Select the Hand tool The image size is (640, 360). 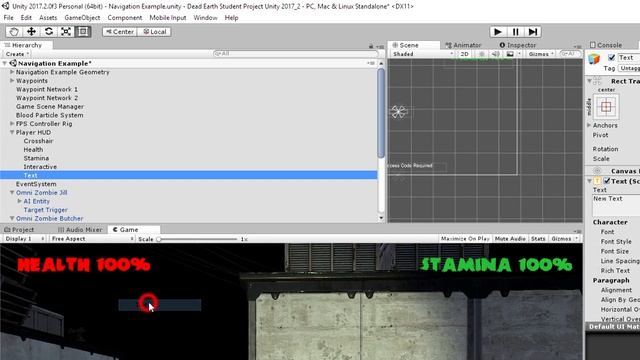pyautogui.click(x=13, y=32)
